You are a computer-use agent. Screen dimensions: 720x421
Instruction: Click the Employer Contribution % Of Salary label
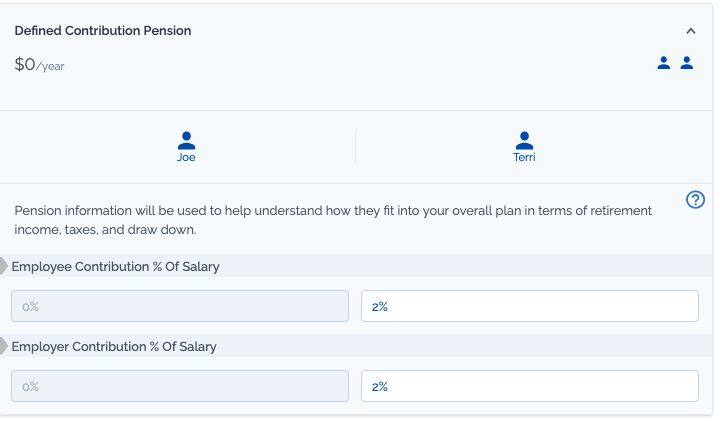click(x=114, y=347)
